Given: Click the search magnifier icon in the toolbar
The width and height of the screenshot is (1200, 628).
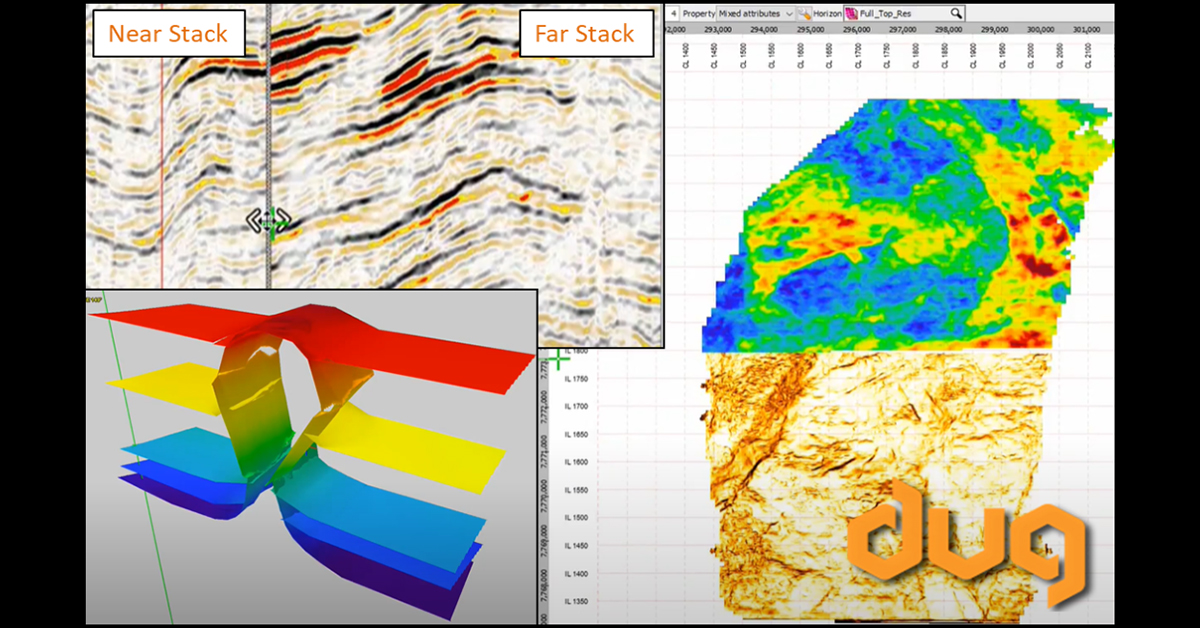Looking at the screenshot, I should [x=956, y=14].
